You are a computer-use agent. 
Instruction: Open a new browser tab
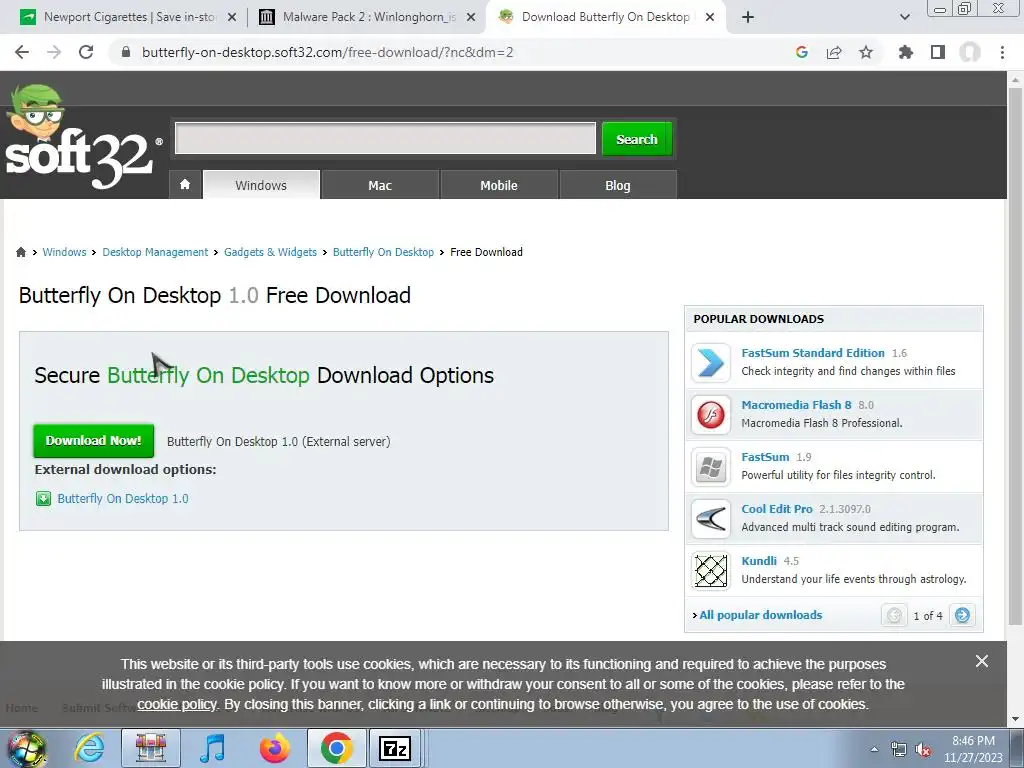click(748, 17)
